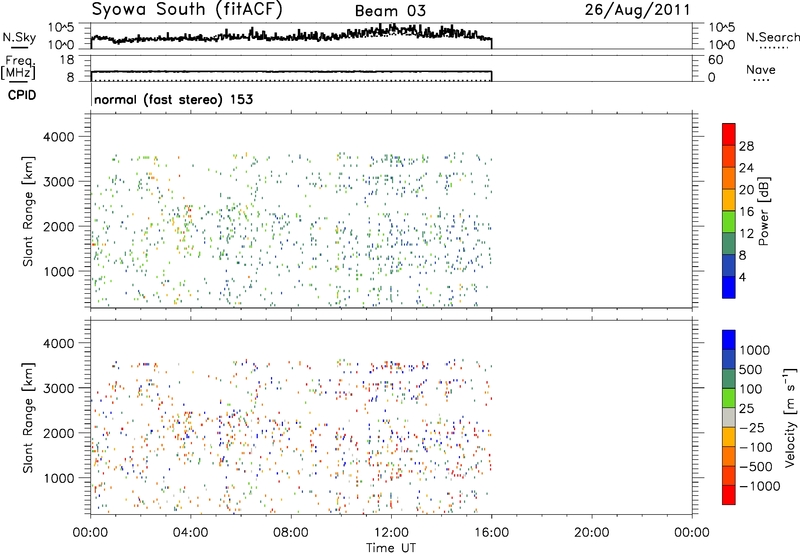The width and height of the screenshot is (800, 554).
Task: Click the "20:00" time axis label
Action: [x=592, y=533]
